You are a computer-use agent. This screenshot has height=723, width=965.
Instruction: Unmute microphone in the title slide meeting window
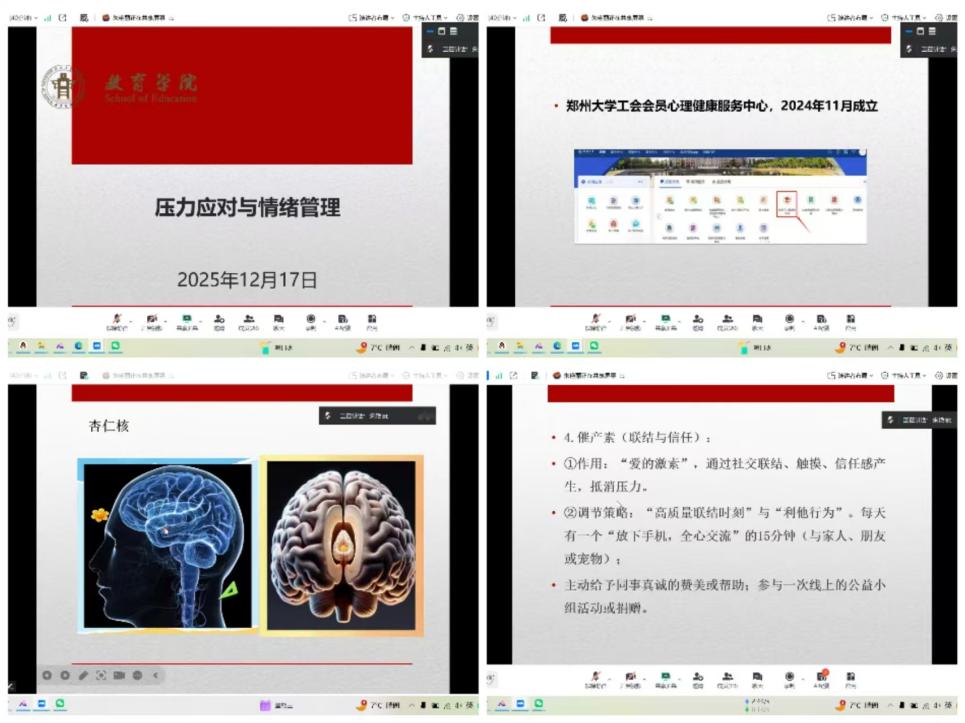pos(118,319)
